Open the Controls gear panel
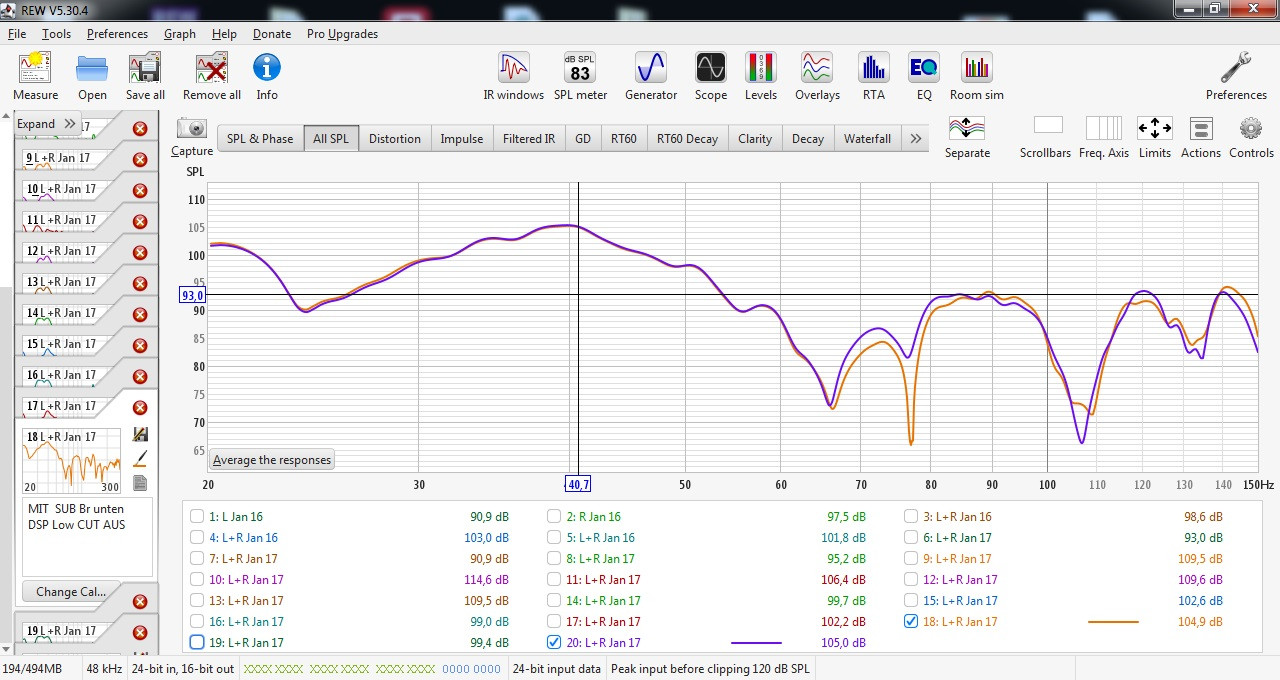Screen dimensions: 1280x680 pos(1250,137)
